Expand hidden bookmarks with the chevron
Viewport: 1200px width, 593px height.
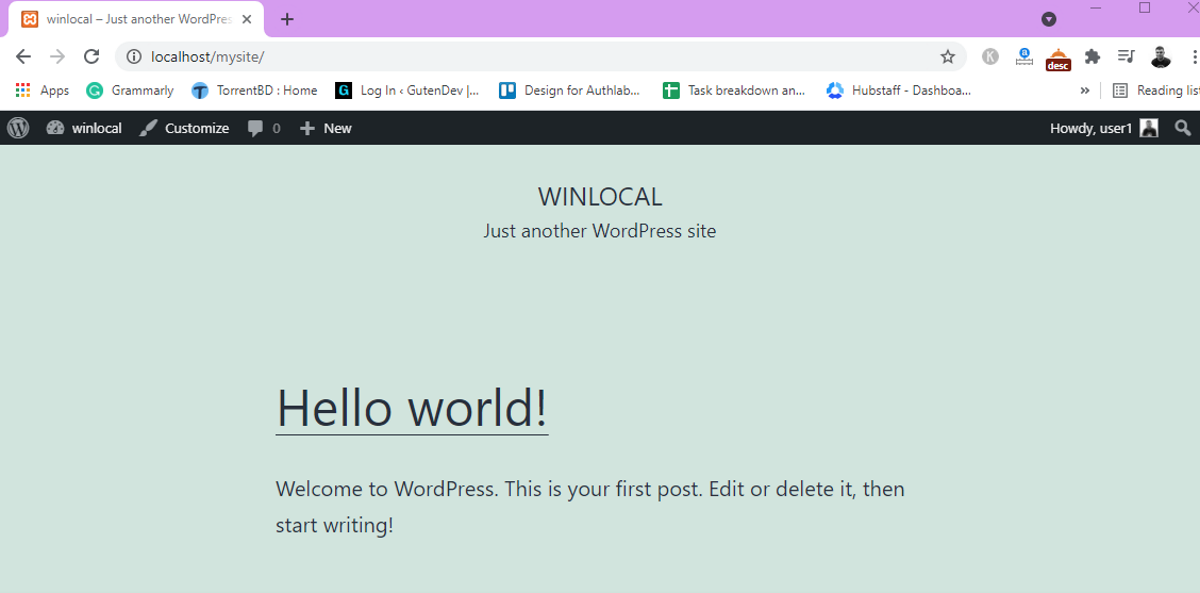pyautogui.click(x=1085, y=90)
